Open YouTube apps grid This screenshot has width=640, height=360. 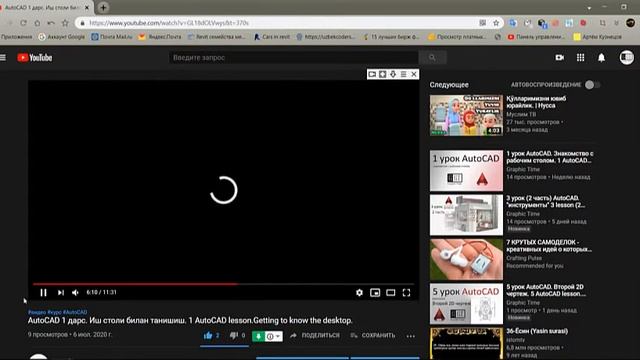click(580, 58)
